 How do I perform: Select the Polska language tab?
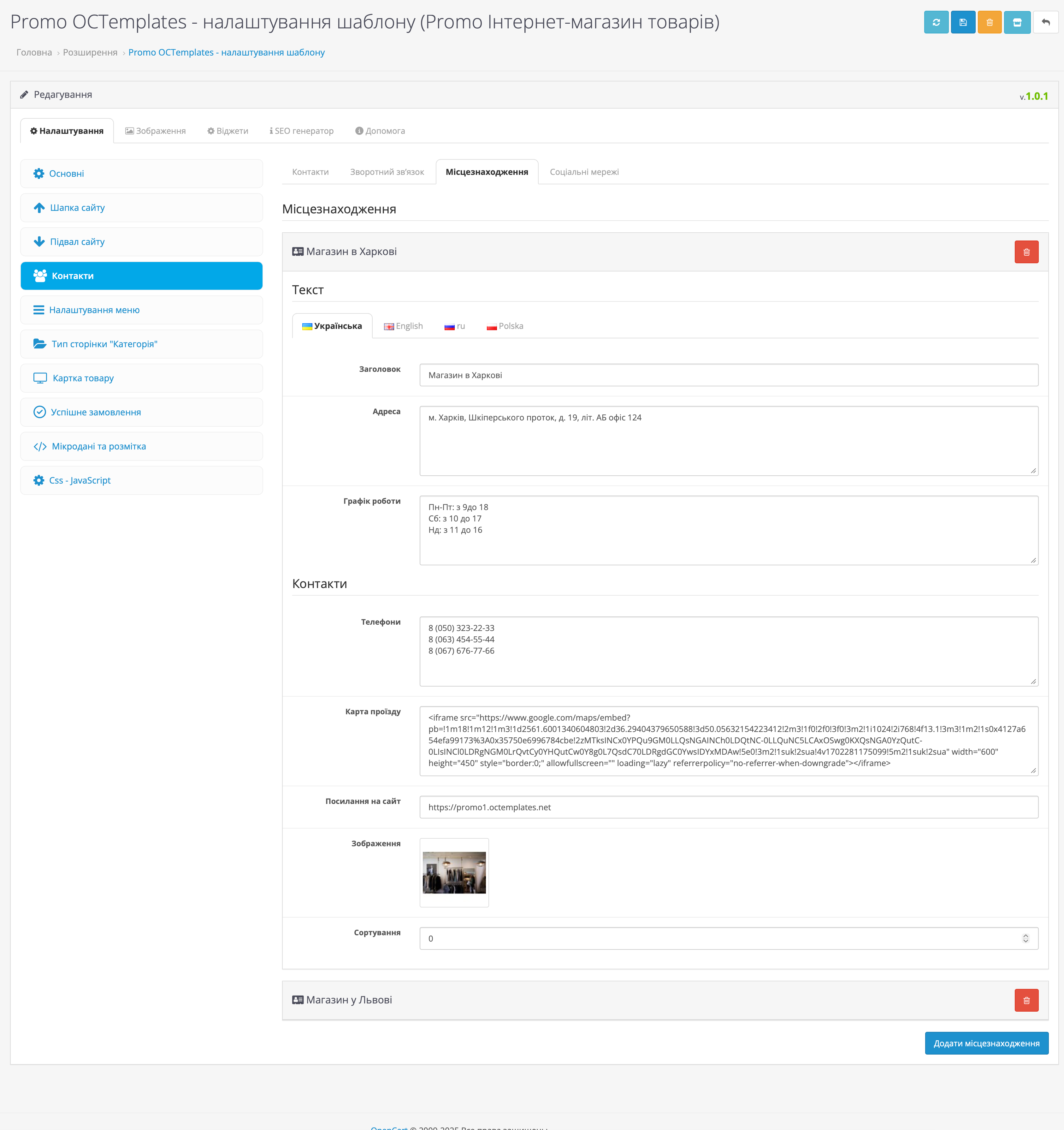[505, 326]
